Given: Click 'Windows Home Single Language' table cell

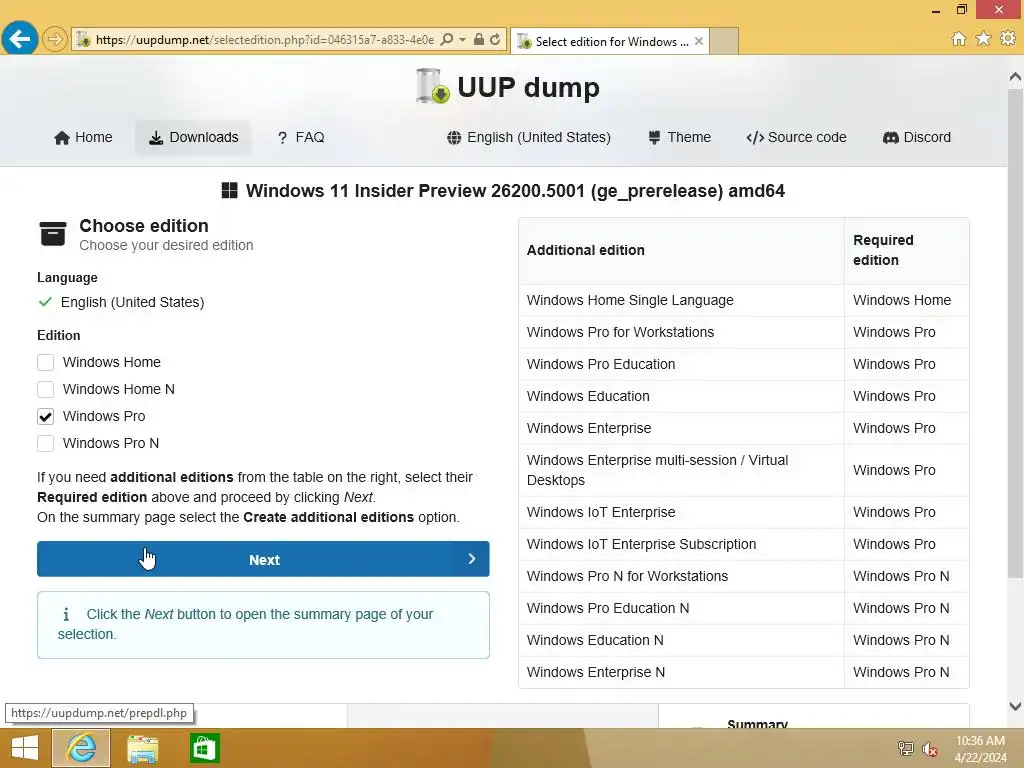Looking at the screenshot, I should (x=681, y=300).
